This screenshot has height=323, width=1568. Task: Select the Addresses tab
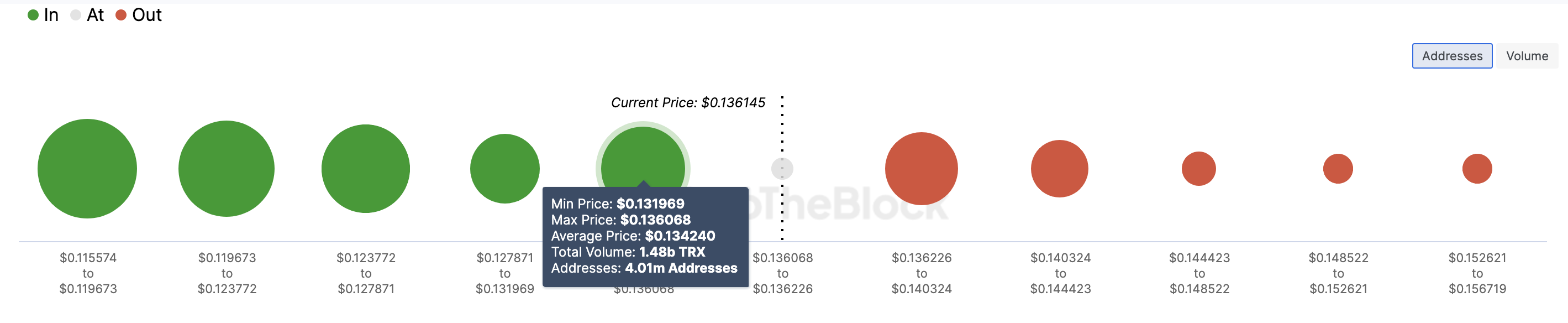pos(1452,56)
